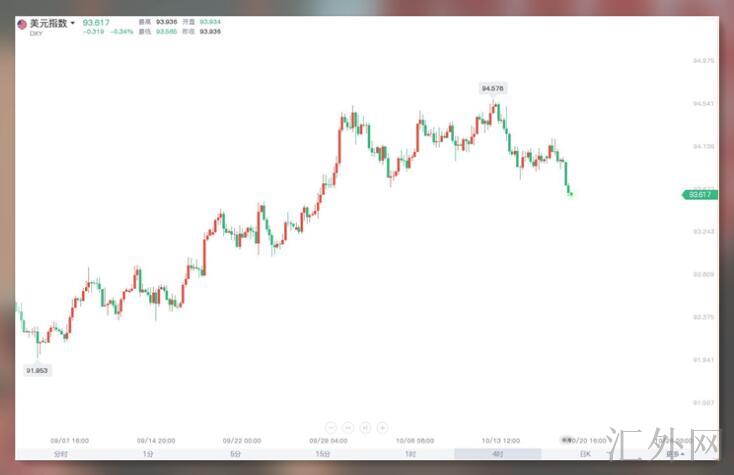Open the 美元指数 symbol dropdown arrow
734x475 pixels.
(x=73, y=23)
